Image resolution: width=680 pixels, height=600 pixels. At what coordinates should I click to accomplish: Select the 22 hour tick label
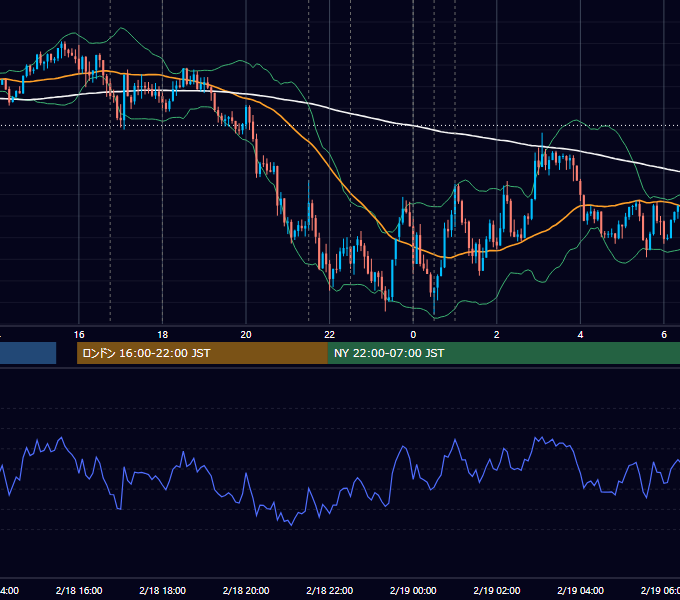[x=330, y=335]
